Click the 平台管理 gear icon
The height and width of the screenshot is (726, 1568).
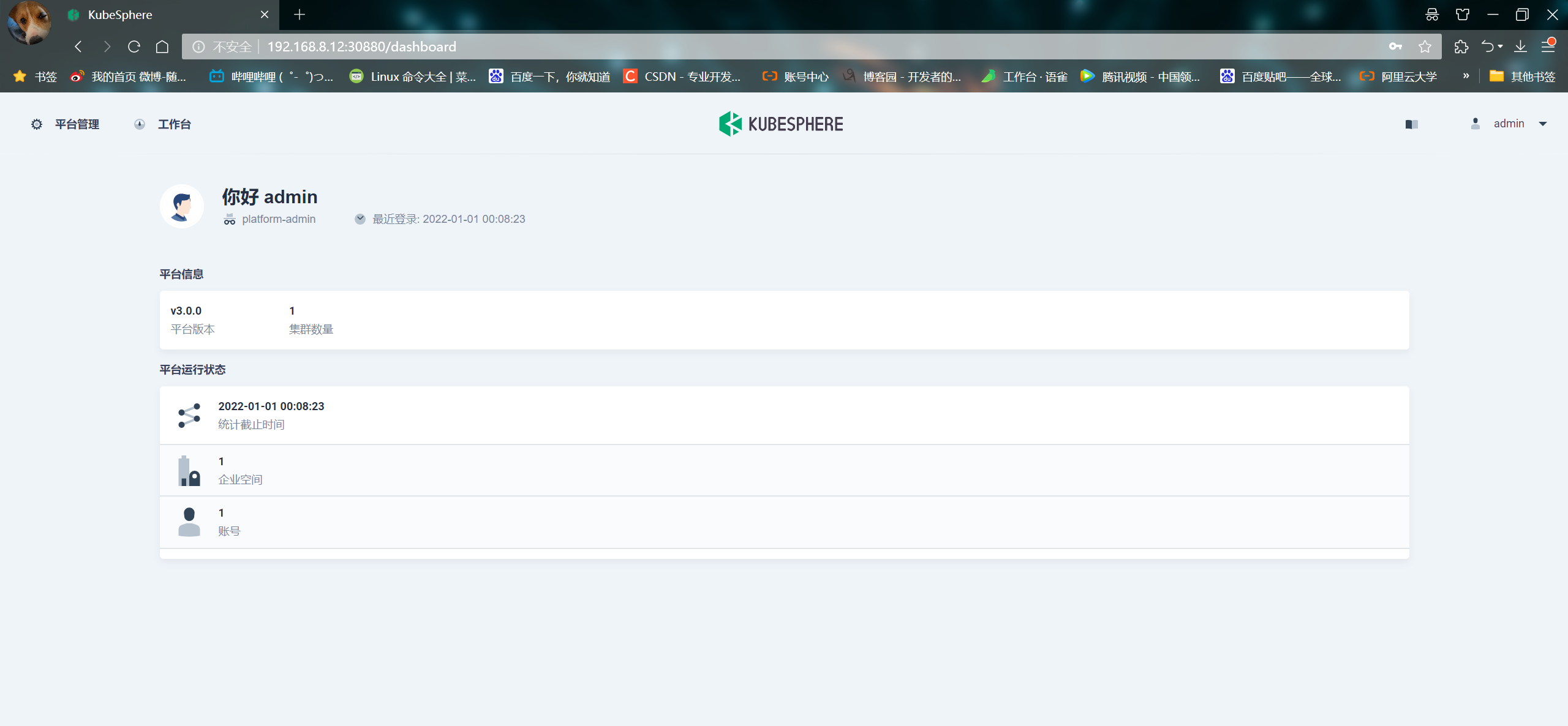click(37, 124)
